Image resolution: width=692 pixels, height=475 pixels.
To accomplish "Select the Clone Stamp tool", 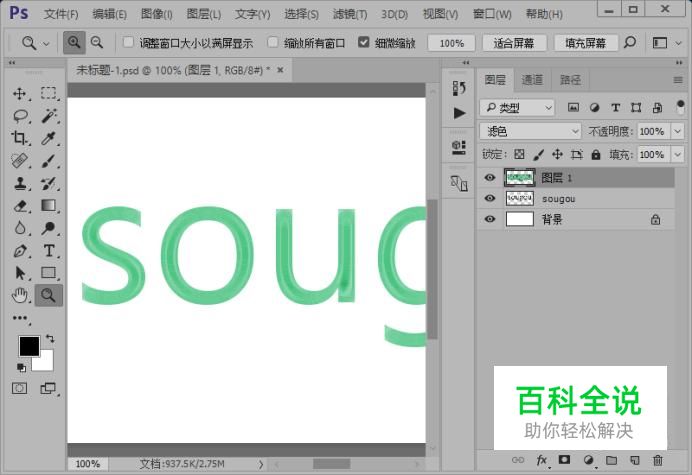I will coord(19,183).
